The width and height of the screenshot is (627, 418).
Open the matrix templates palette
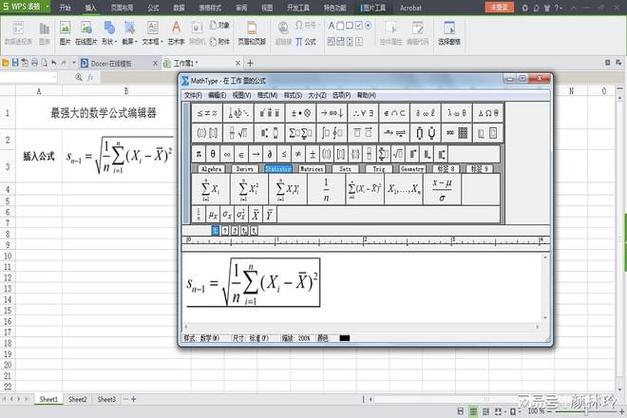(457, 133)
